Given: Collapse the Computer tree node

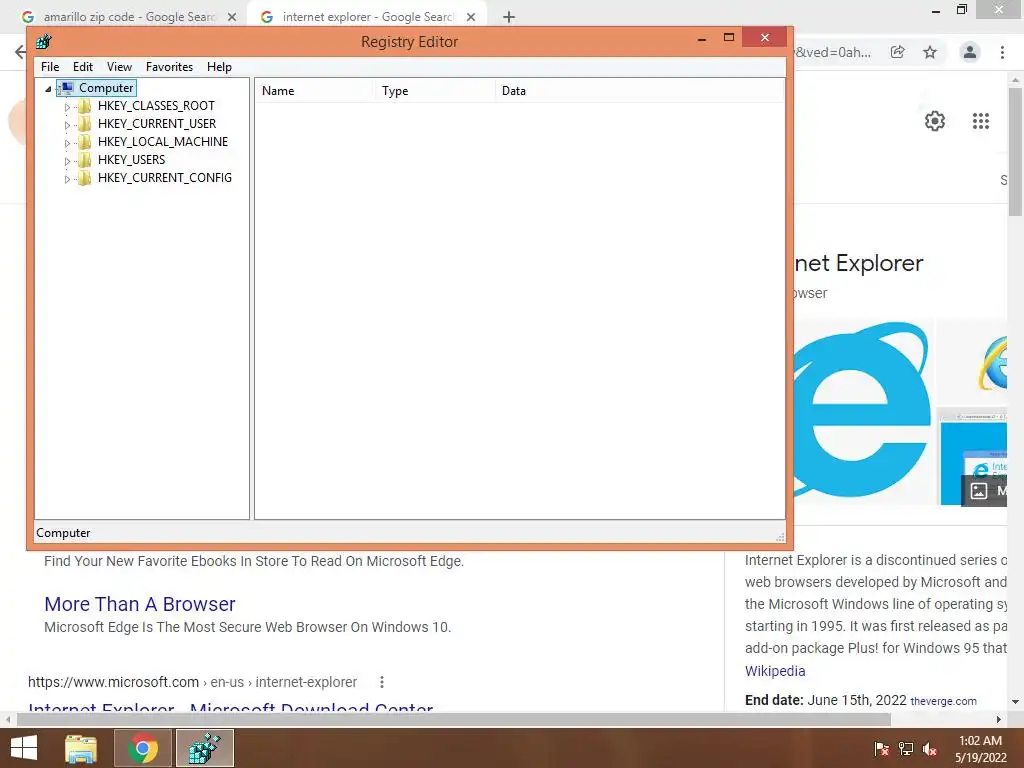Looking at the screenshot, I should click(x=48, y=88).
